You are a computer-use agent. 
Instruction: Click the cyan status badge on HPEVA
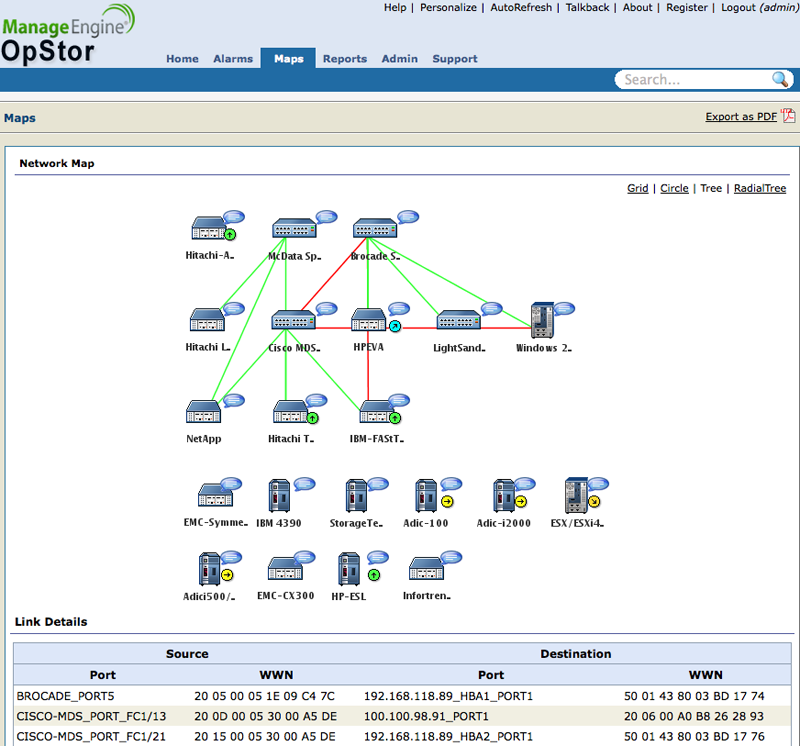tap(395, 326)
